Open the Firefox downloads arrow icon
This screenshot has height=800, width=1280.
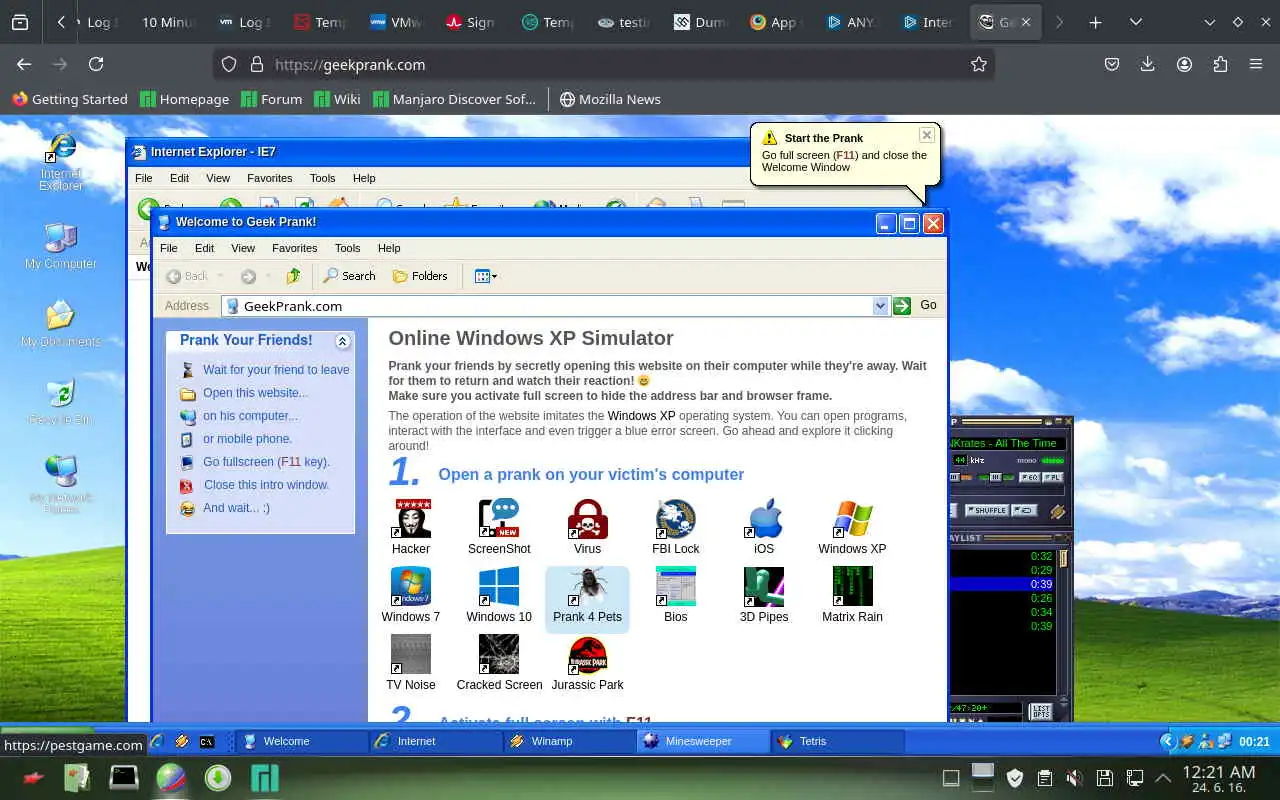coord(1148,64)
